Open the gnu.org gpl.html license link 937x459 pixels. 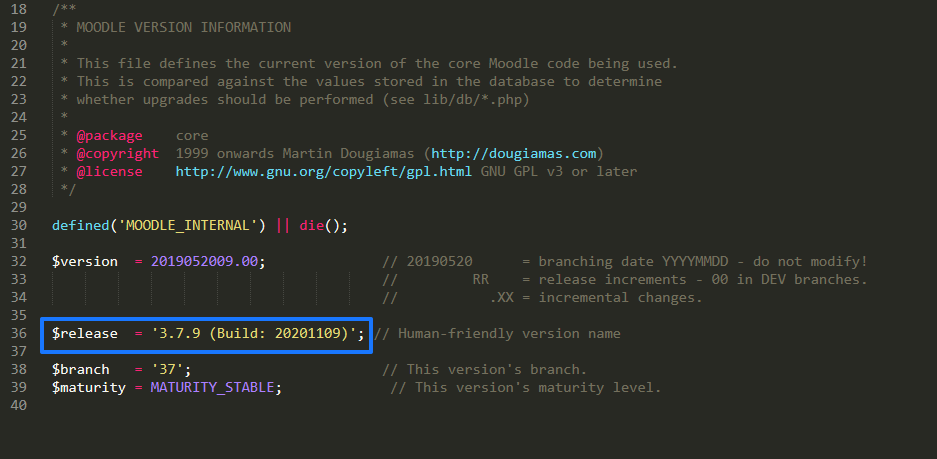pos(324,172)
